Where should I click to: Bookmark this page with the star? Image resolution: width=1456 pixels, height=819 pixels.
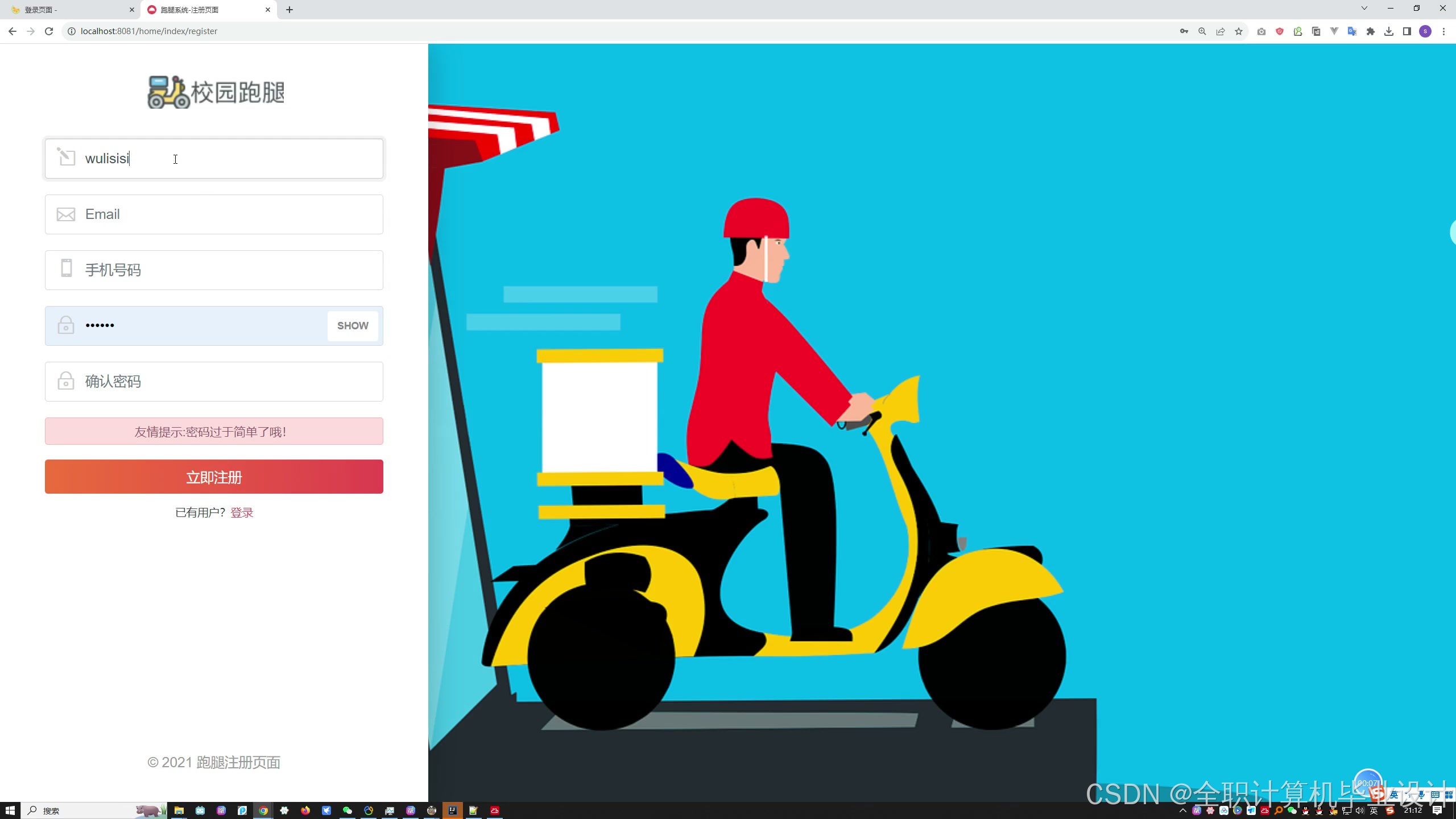point(1239,31)
